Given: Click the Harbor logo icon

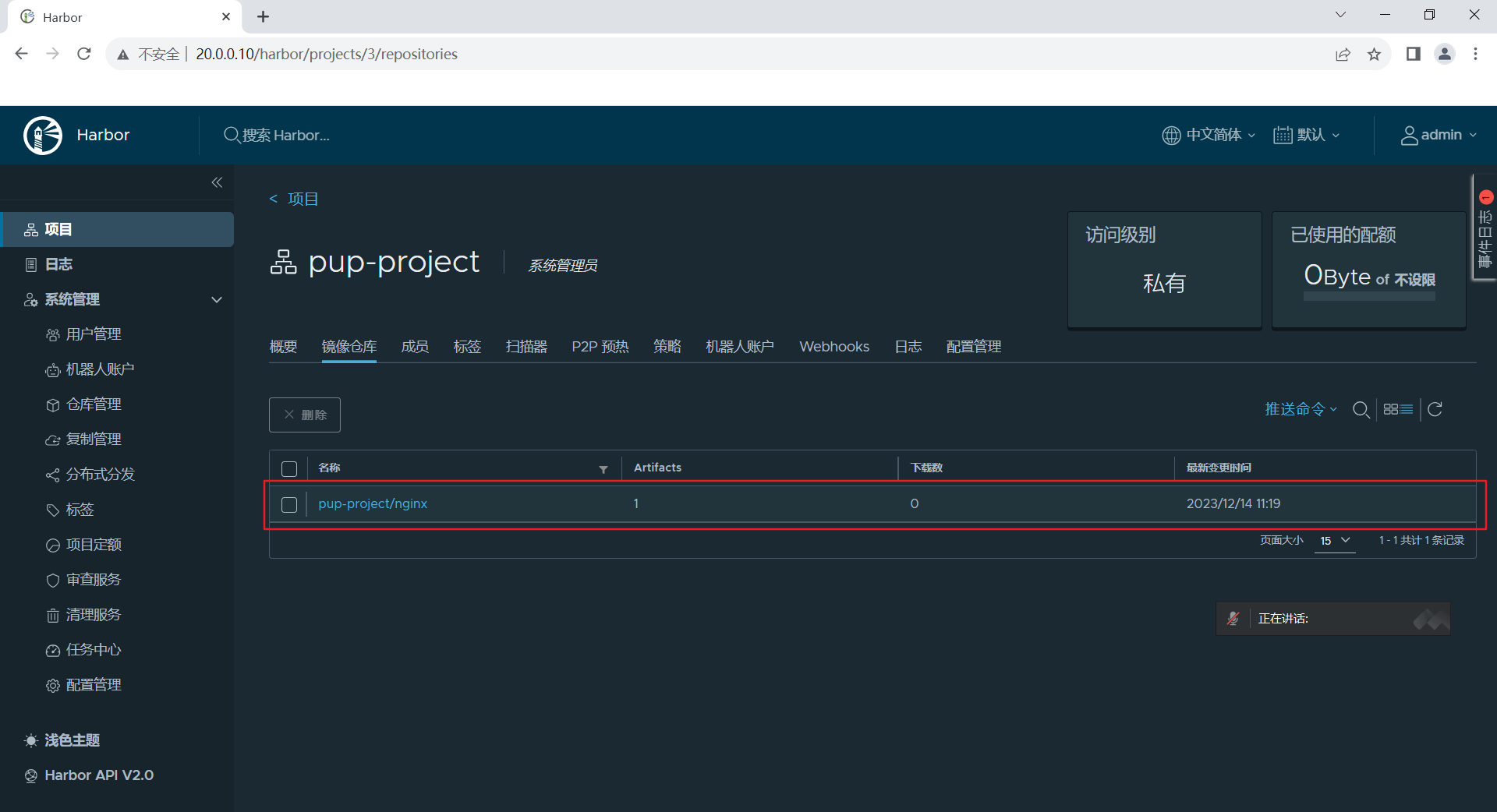Looking at the screenshot, I should tap(43, 136).
